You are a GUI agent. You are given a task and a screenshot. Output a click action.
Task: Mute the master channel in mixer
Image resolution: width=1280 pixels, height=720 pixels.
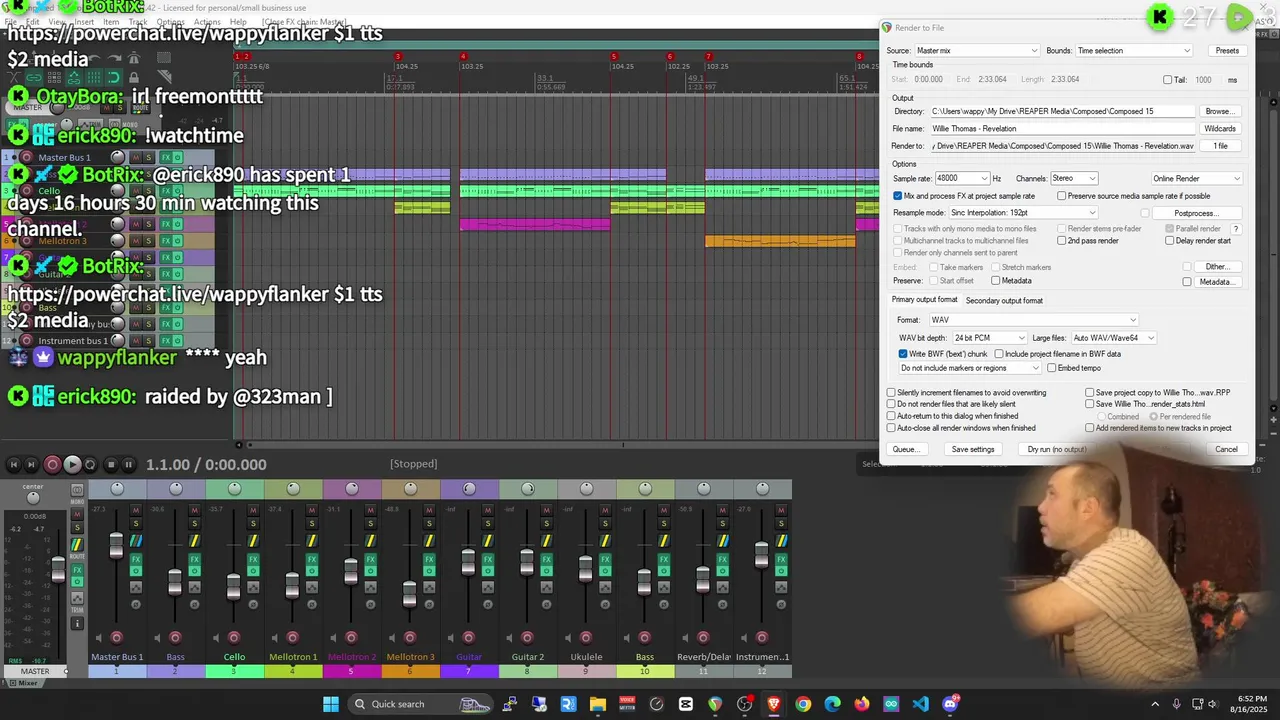pyautogui.click(x=77, y=514)
